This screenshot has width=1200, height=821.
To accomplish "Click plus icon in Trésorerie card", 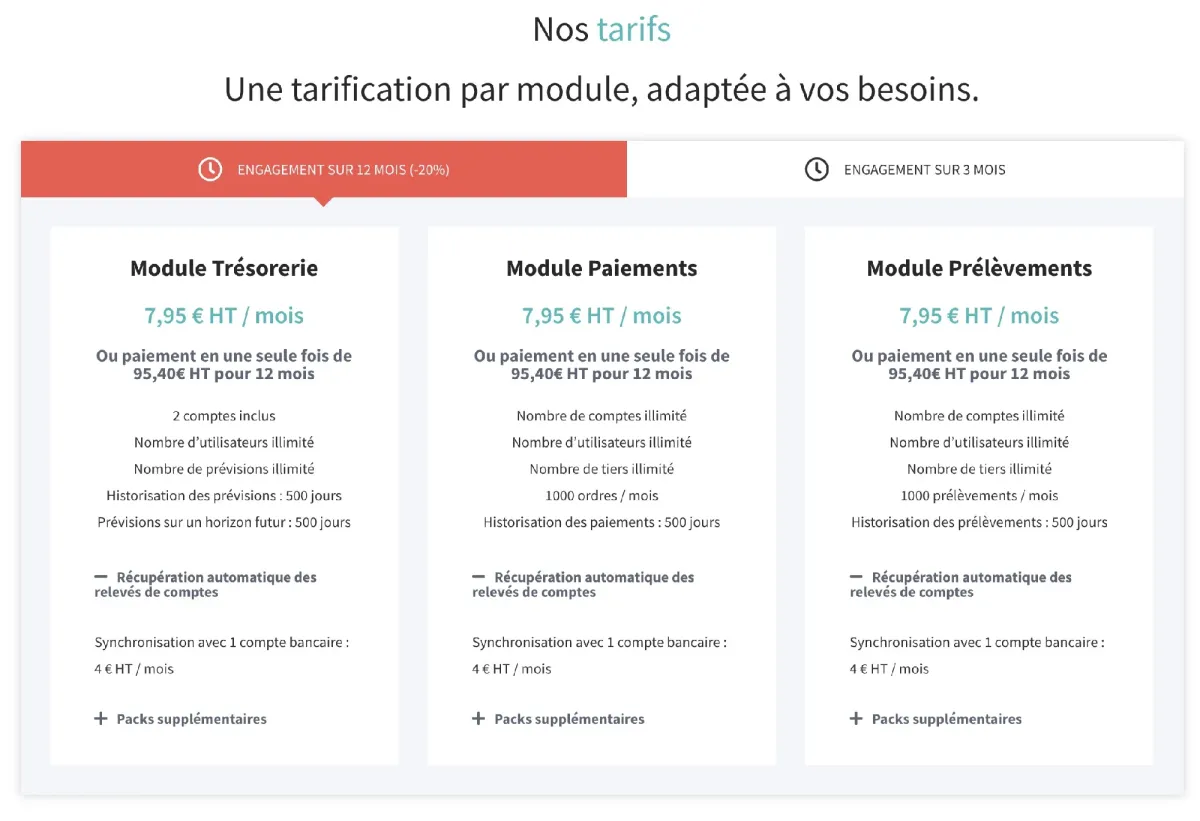I will coord(101,719).
